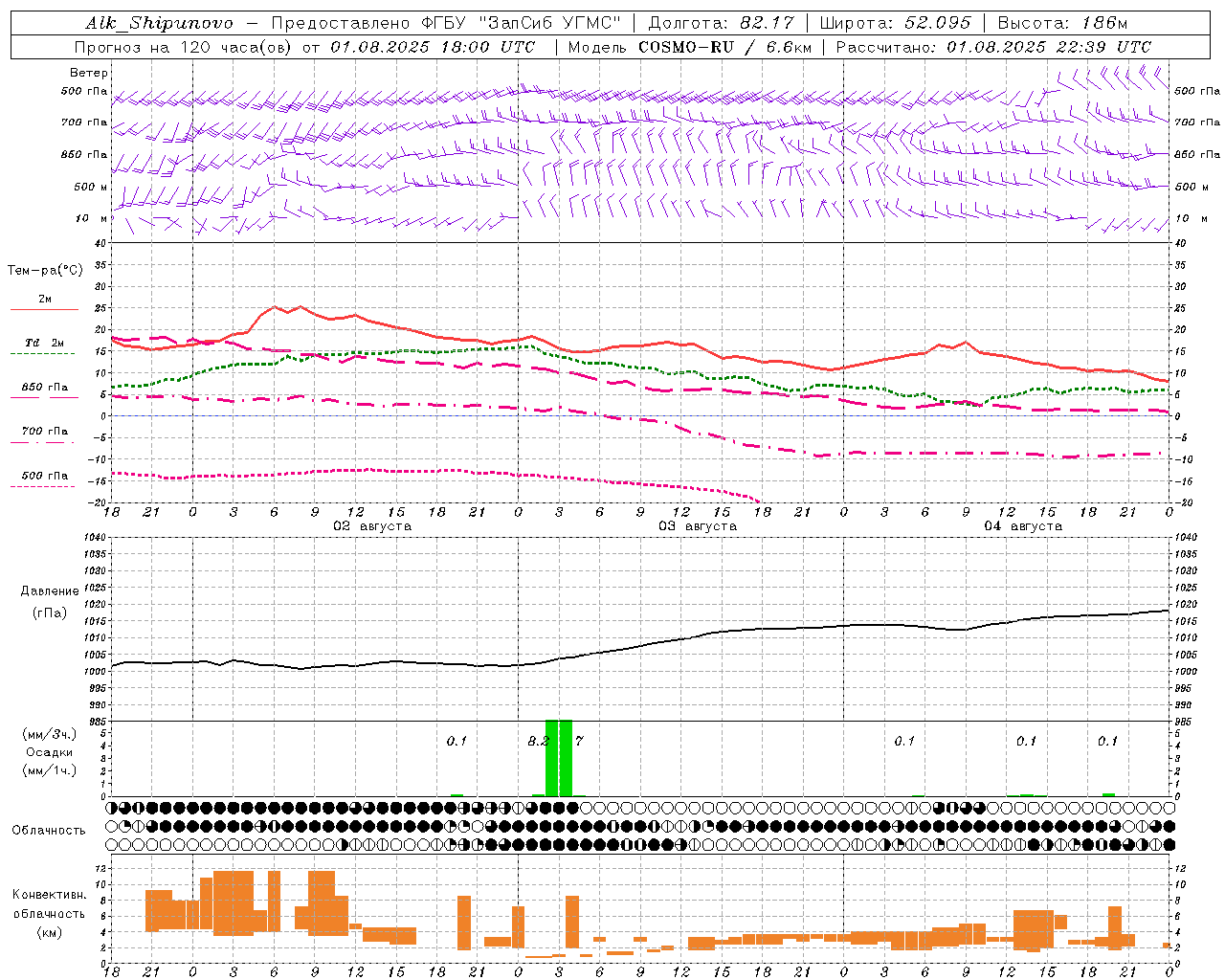Click the '01.08.2025 18:00 UTC' forecast start time
The width and height of the screenshot is (1225, 980).
click(x=433, y=47)
